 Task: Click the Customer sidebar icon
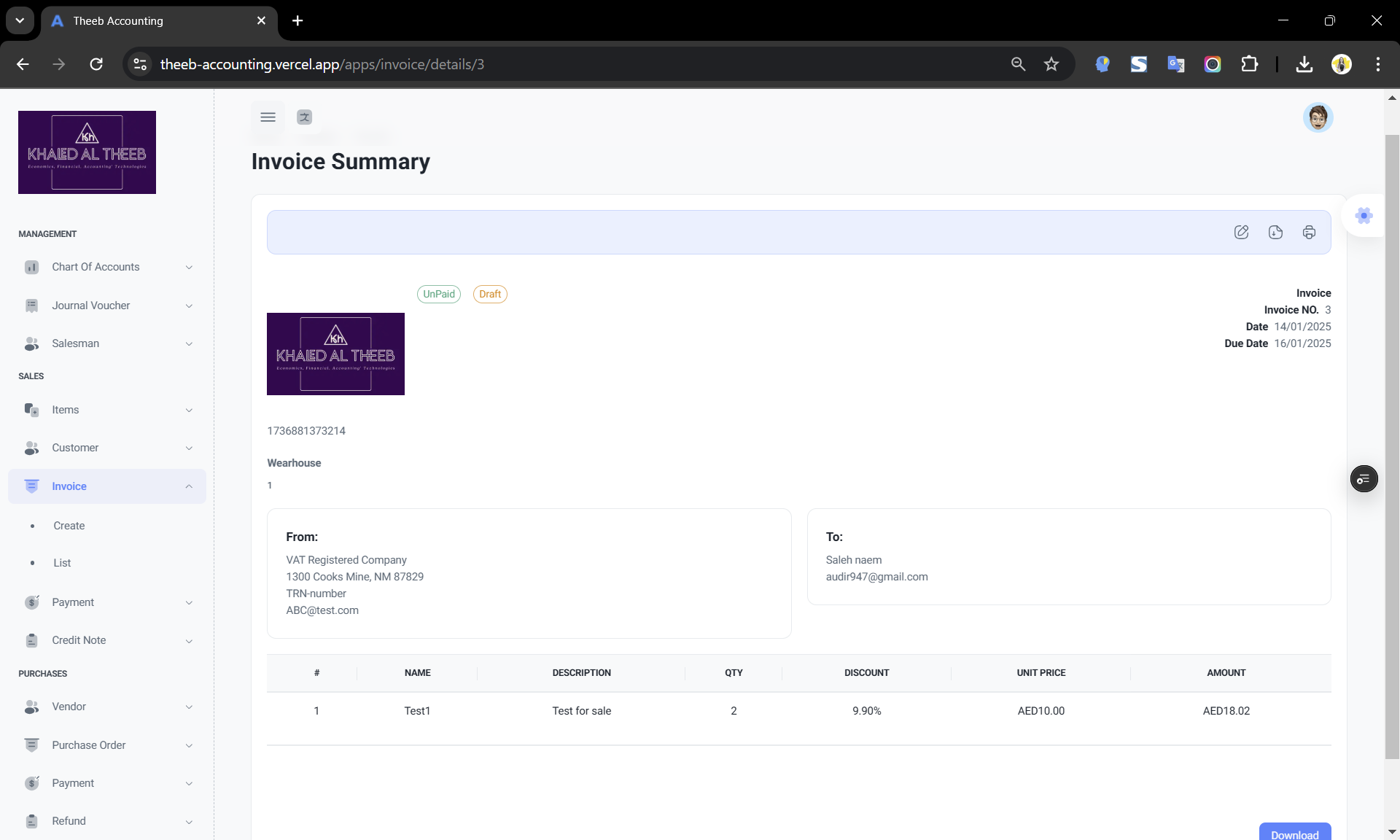31,448
